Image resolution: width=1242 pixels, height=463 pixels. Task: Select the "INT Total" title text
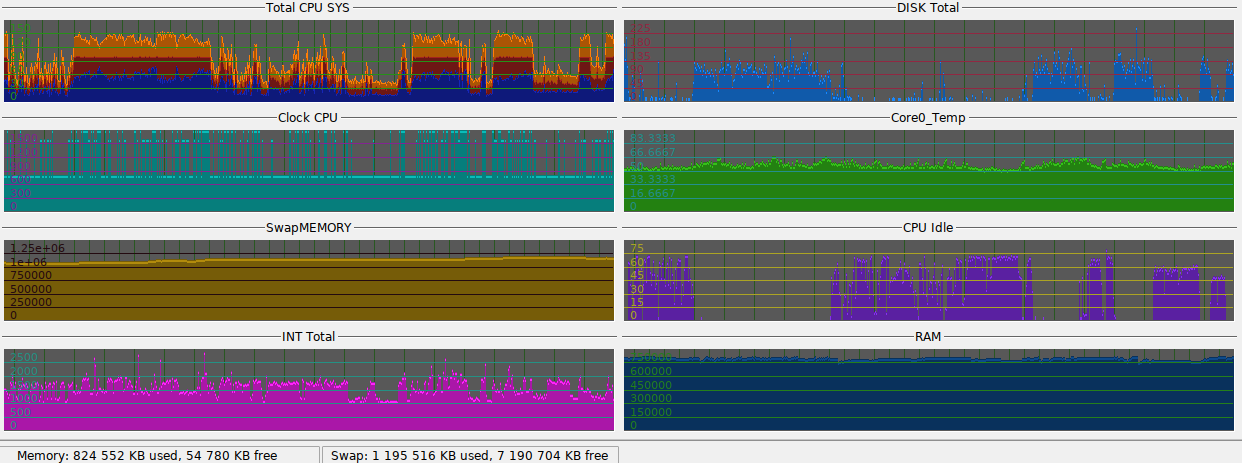pyautogui.click(x=308, y=337)
